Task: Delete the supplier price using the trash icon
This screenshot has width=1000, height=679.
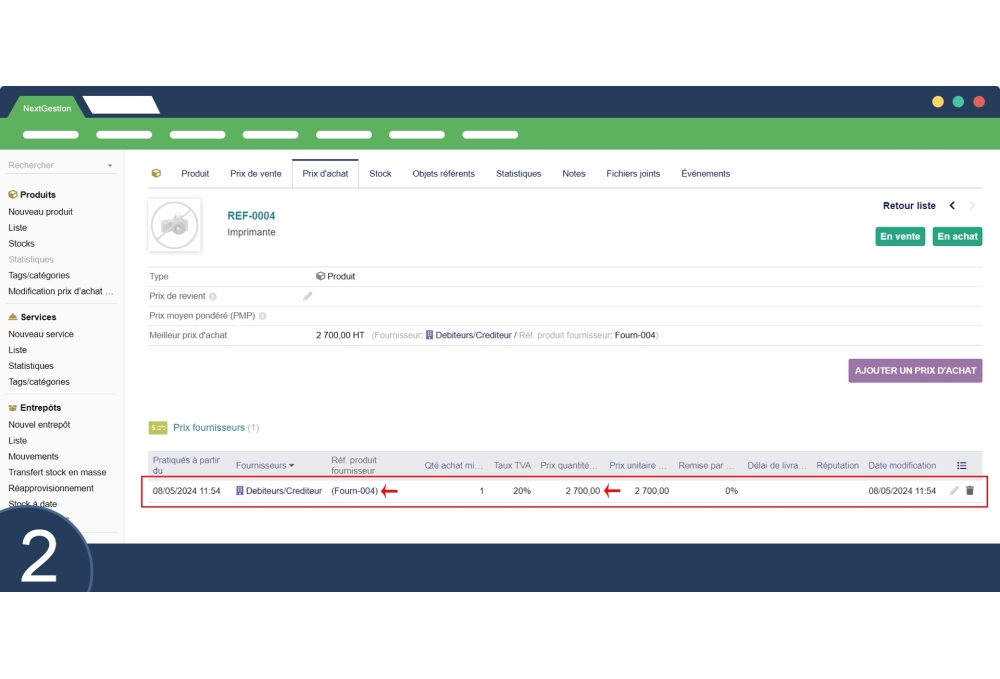Action: [972, 491]
